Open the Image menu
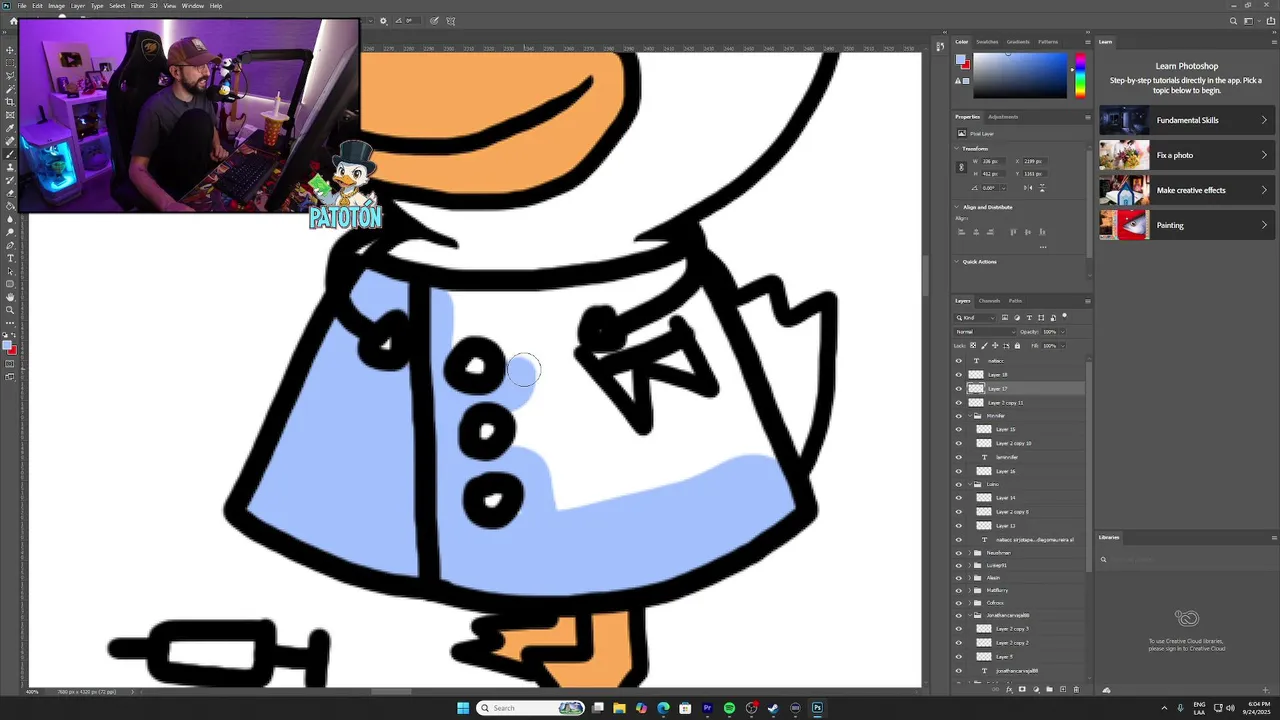Viewport: 1280px width, 720px height. (x=56, y=6)
